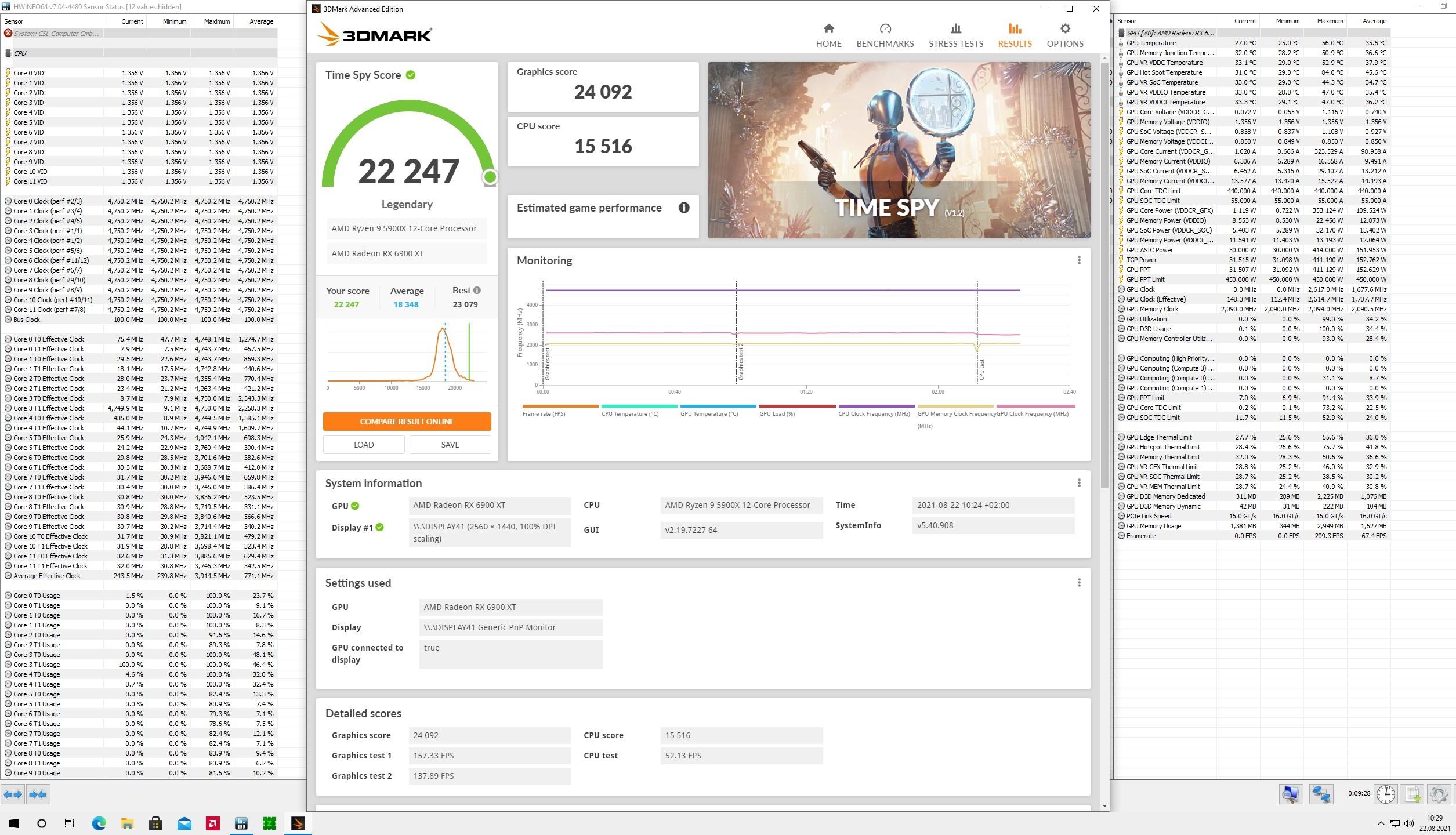The image size is (1456, 835).
Task: Select the Framerate sensor row
Action: 1253,536
